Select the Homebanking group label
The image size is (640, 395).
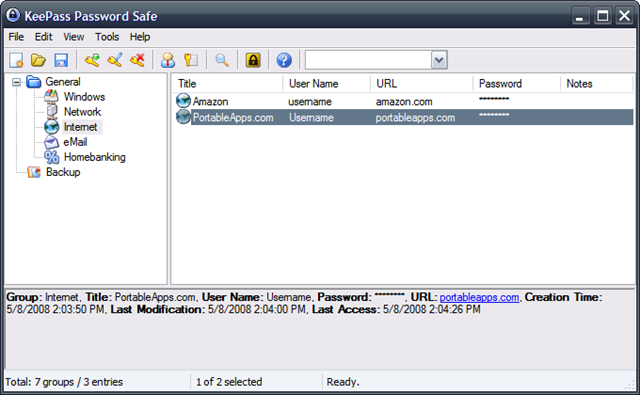pyautogui.click(x=95, y=157)
